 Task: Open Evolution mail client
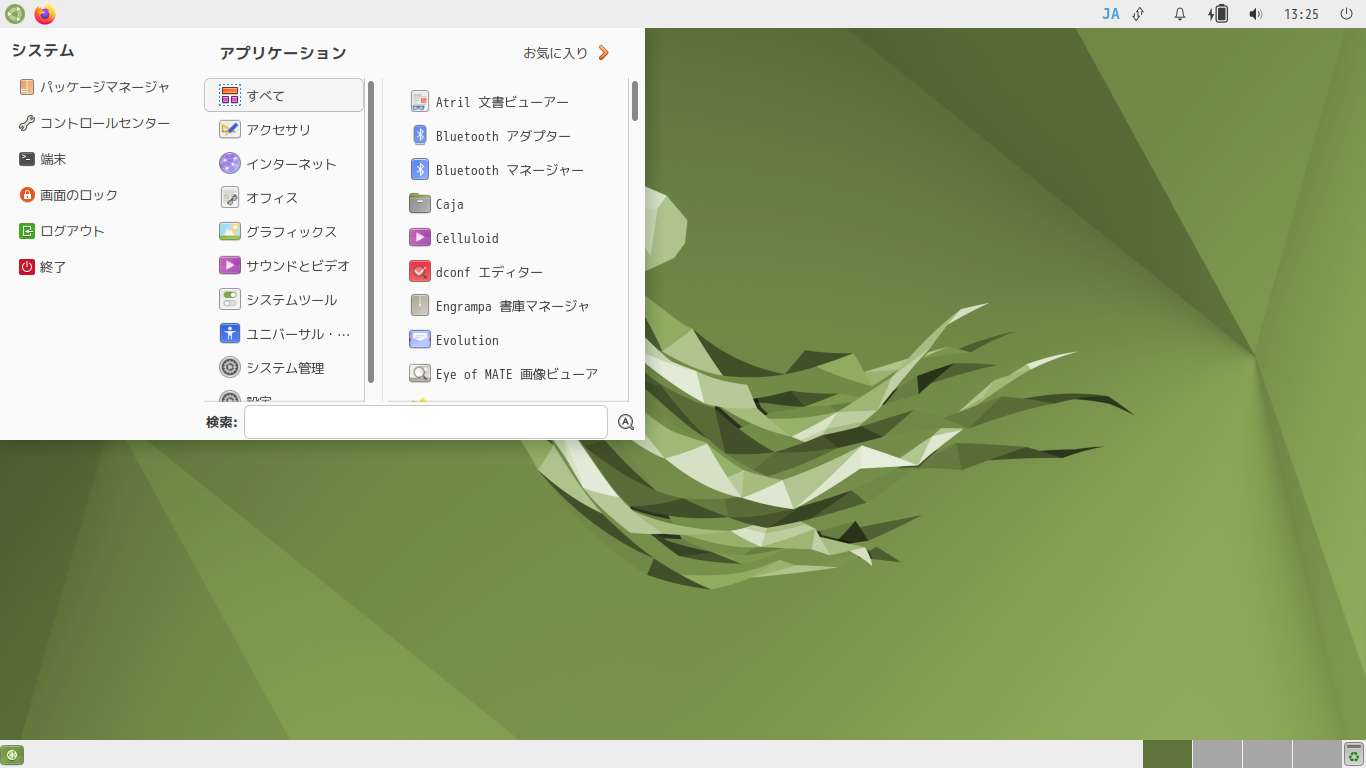(x=507, y=339)
